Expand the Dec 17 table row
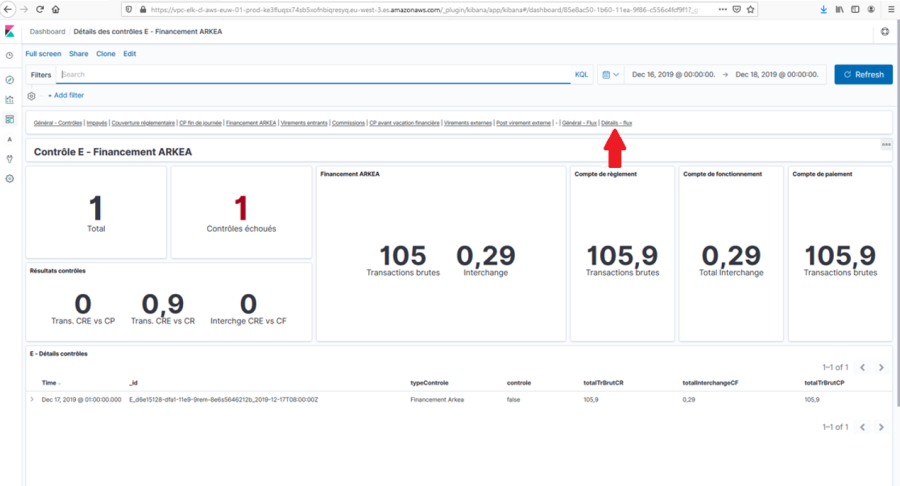This screenshot has width=900, height=486. pos(32,400)
